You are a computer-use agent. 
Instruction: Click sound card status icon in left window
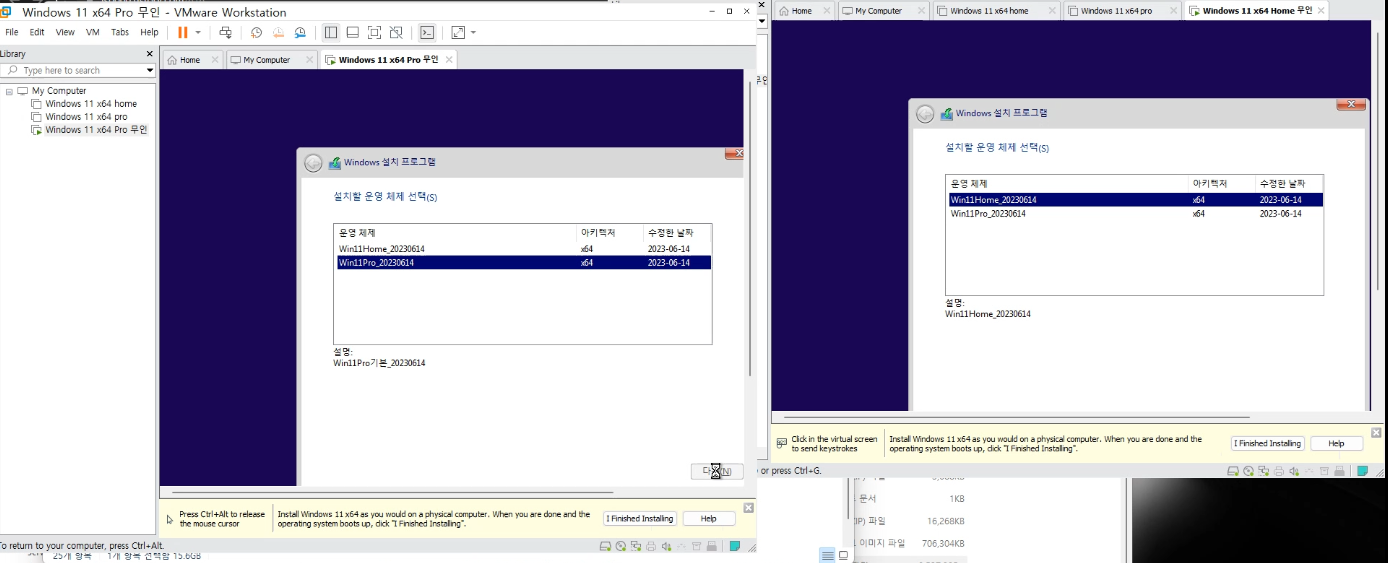[x=666, y=546]
